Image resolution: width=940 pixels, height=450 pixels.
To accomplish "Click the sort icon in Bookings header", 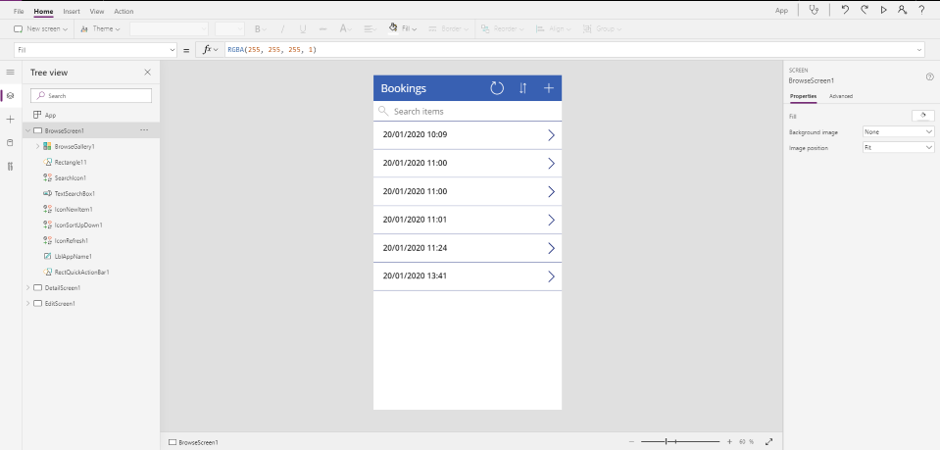I will click(x=523, y=88).
